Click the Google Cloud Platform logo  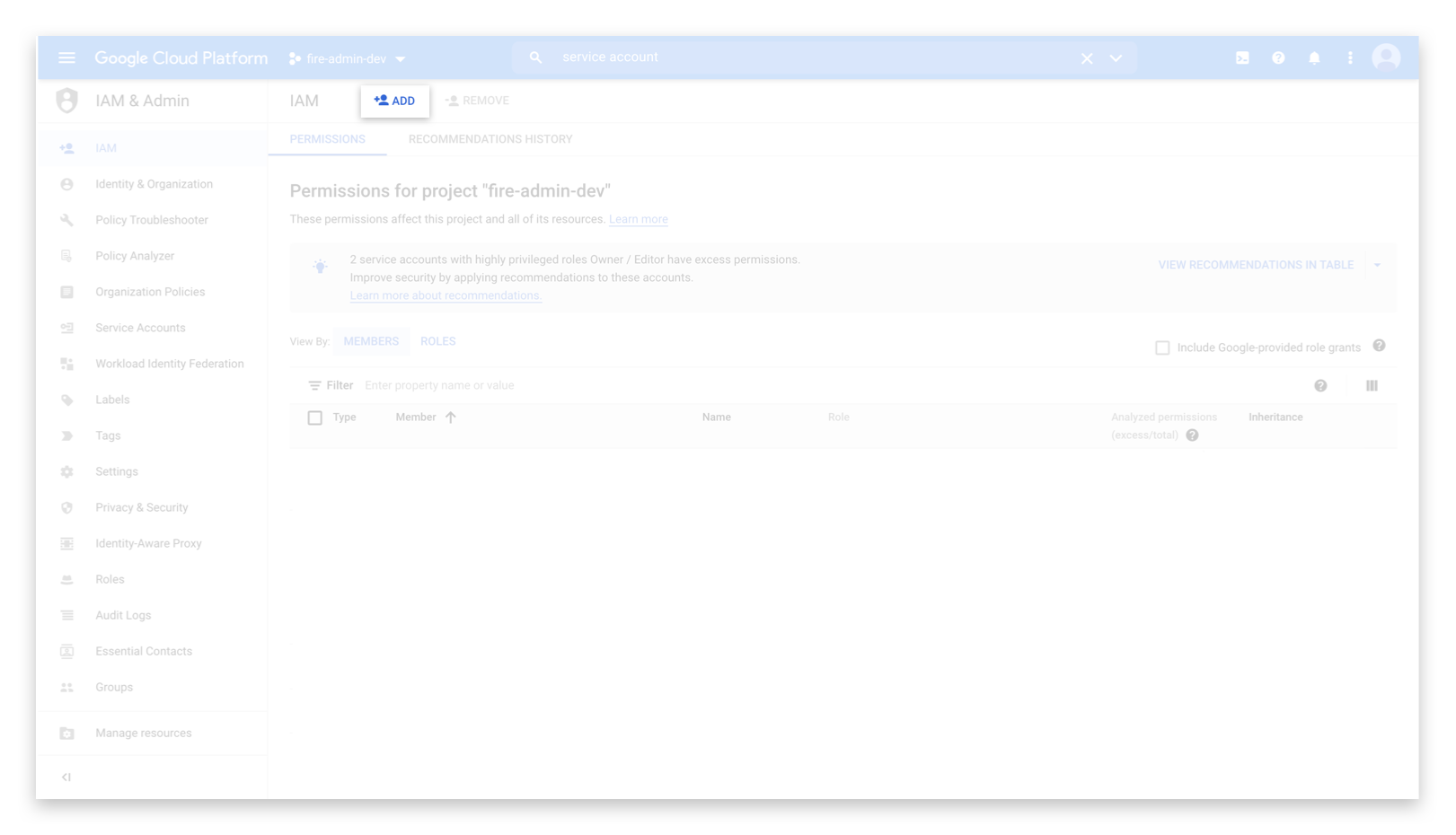coord(181,58)
